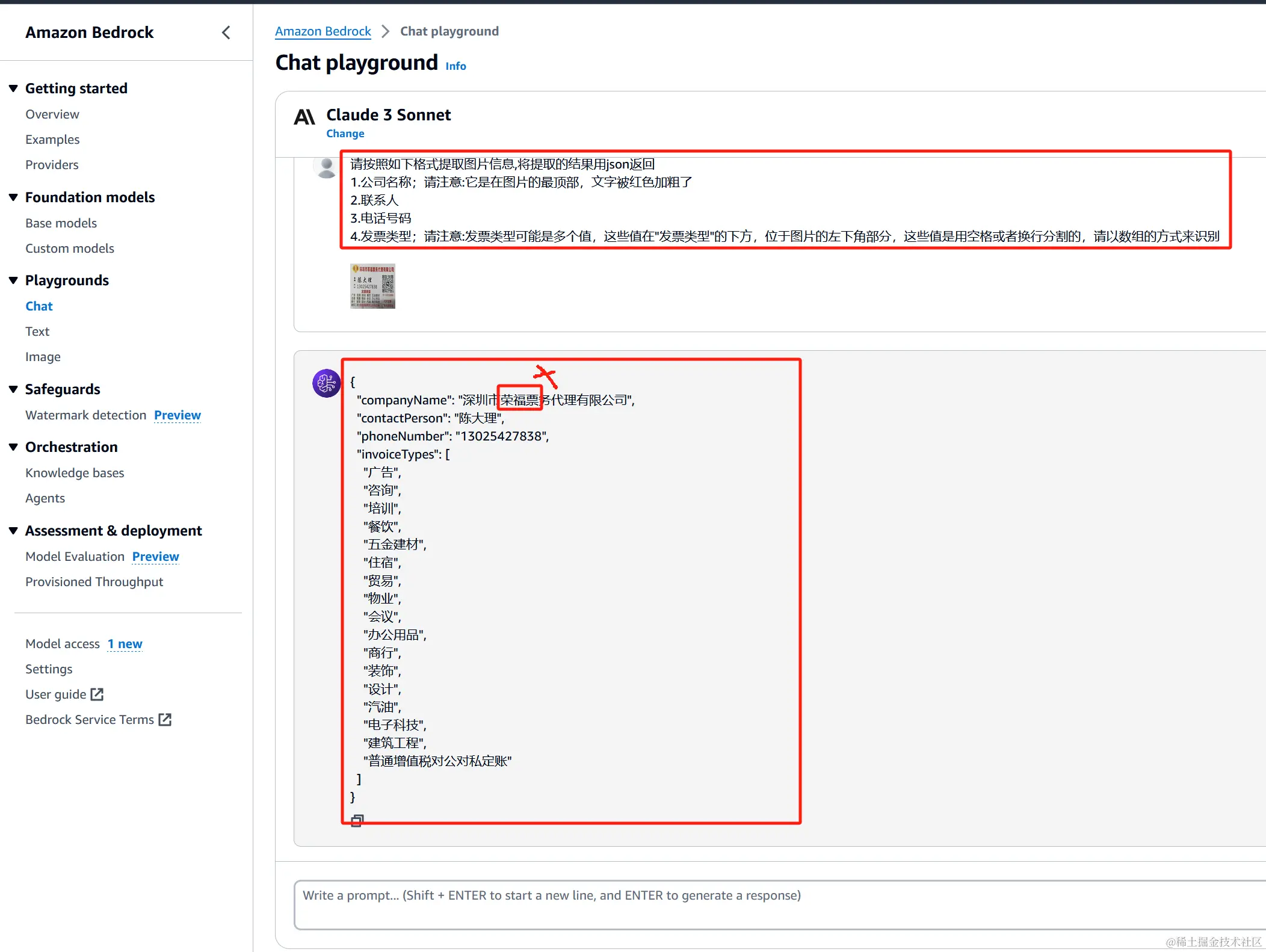This screenshot has height=952, width=1266.
Task: Click the Anthropic model logo
Action: click(304, 116)
